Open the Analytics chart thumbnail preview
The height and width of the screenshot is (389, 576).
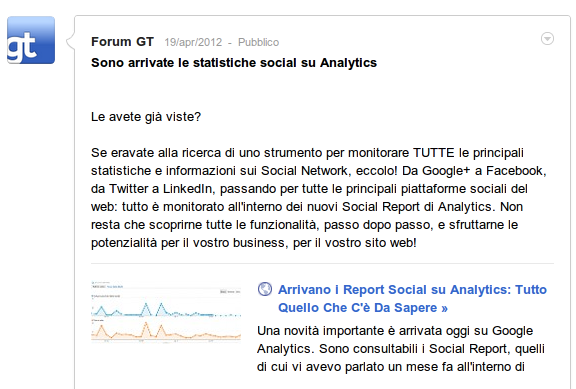click(166, 312)
